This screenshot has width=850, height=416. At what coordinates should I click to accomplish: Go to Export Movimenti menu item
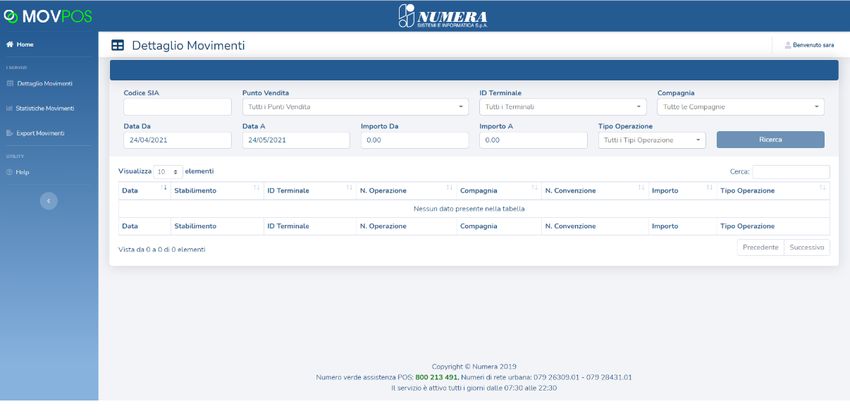pyautogui.click(x=40, y=133)
